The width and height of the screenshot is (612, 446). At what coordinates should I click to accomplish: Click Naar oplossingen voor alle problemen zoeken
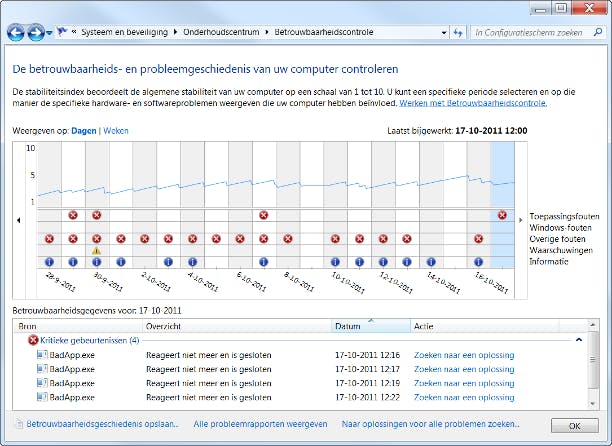[x=431, y=424]
